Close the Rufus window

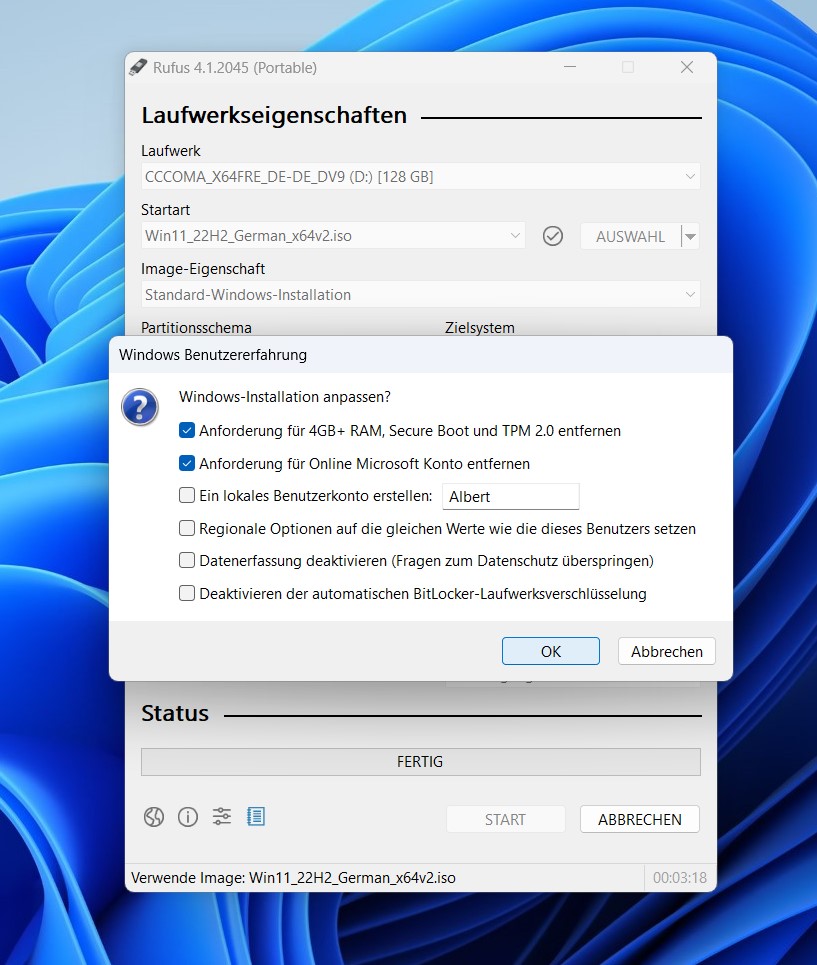[687, 67]
